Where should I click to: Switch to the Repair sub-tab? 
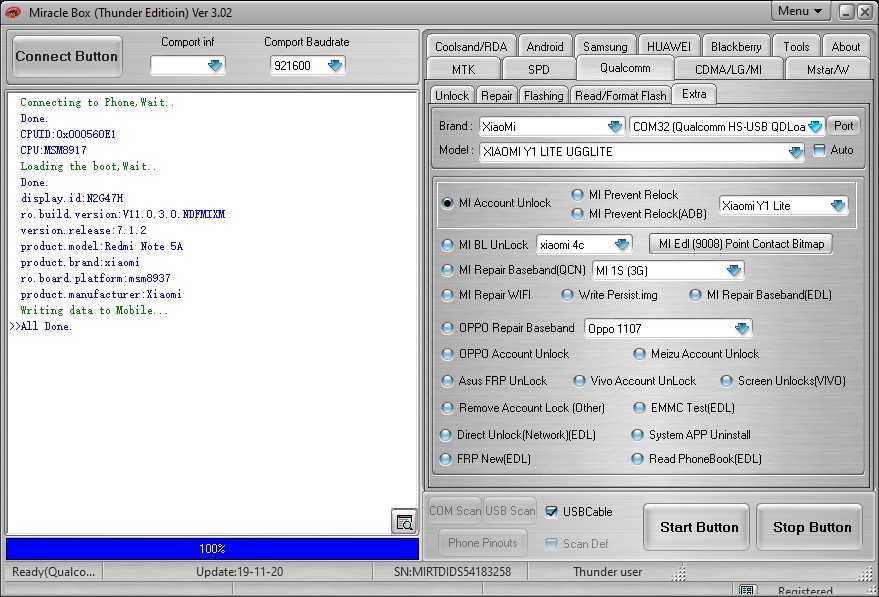tap(497, 96)
